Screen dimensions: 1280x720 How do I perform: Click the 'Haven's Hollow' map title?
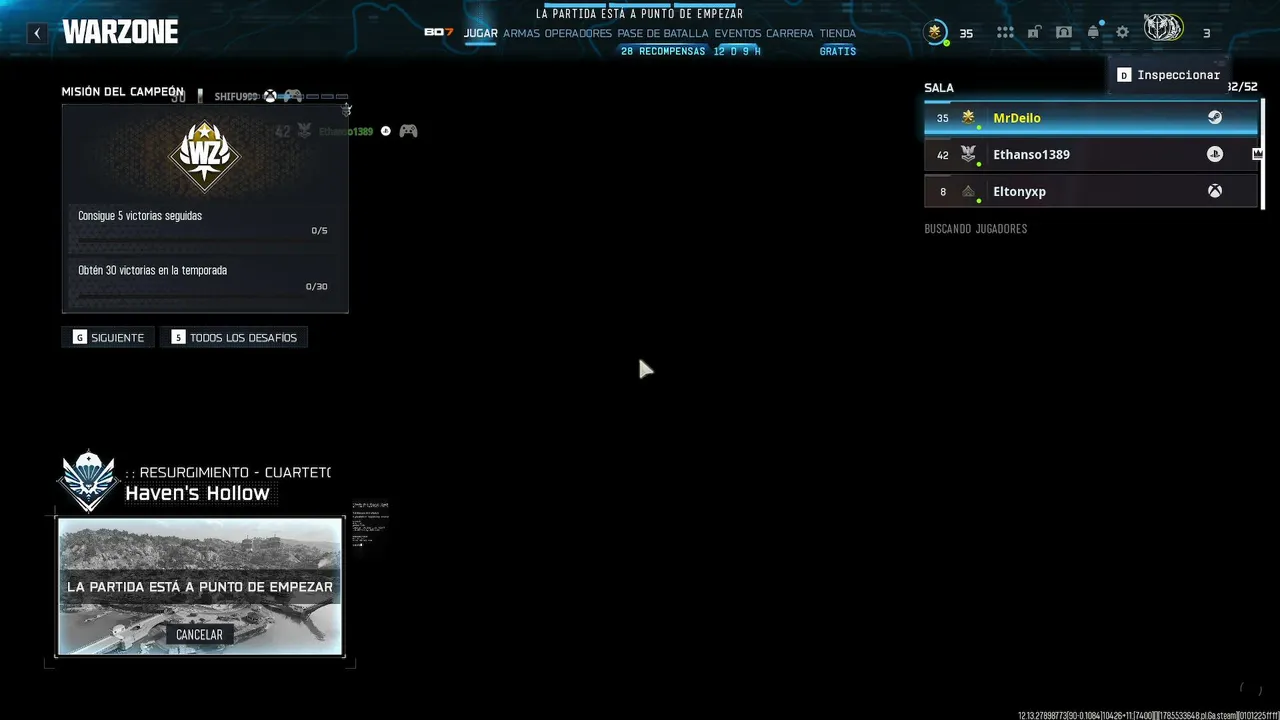point(197,493)
